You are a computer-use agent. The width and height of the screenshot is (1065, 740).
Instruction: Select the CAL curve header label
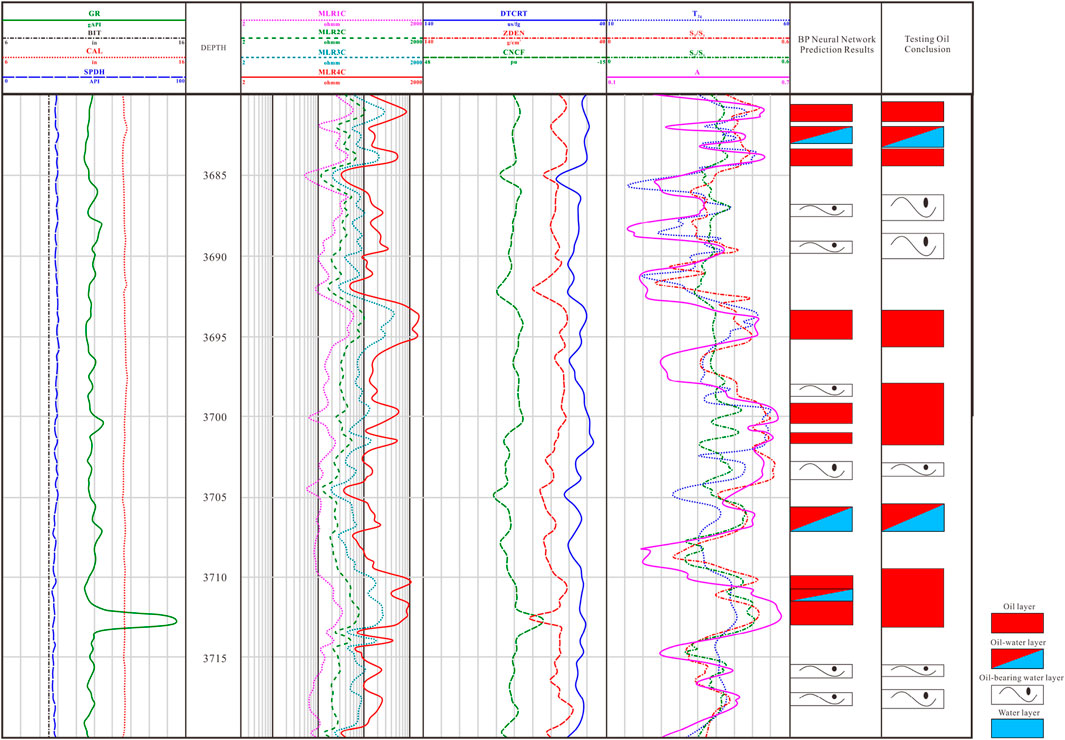(94, 52)
